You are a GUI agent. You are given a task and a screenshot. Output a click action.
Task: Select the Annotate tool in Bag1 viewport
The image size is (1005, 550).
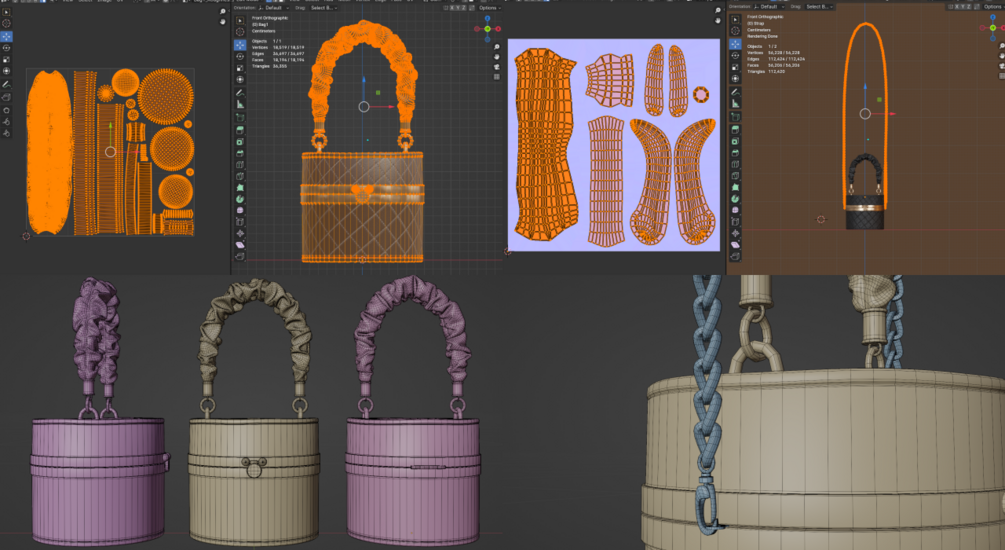pyautogui.click(x=240, y=93)
